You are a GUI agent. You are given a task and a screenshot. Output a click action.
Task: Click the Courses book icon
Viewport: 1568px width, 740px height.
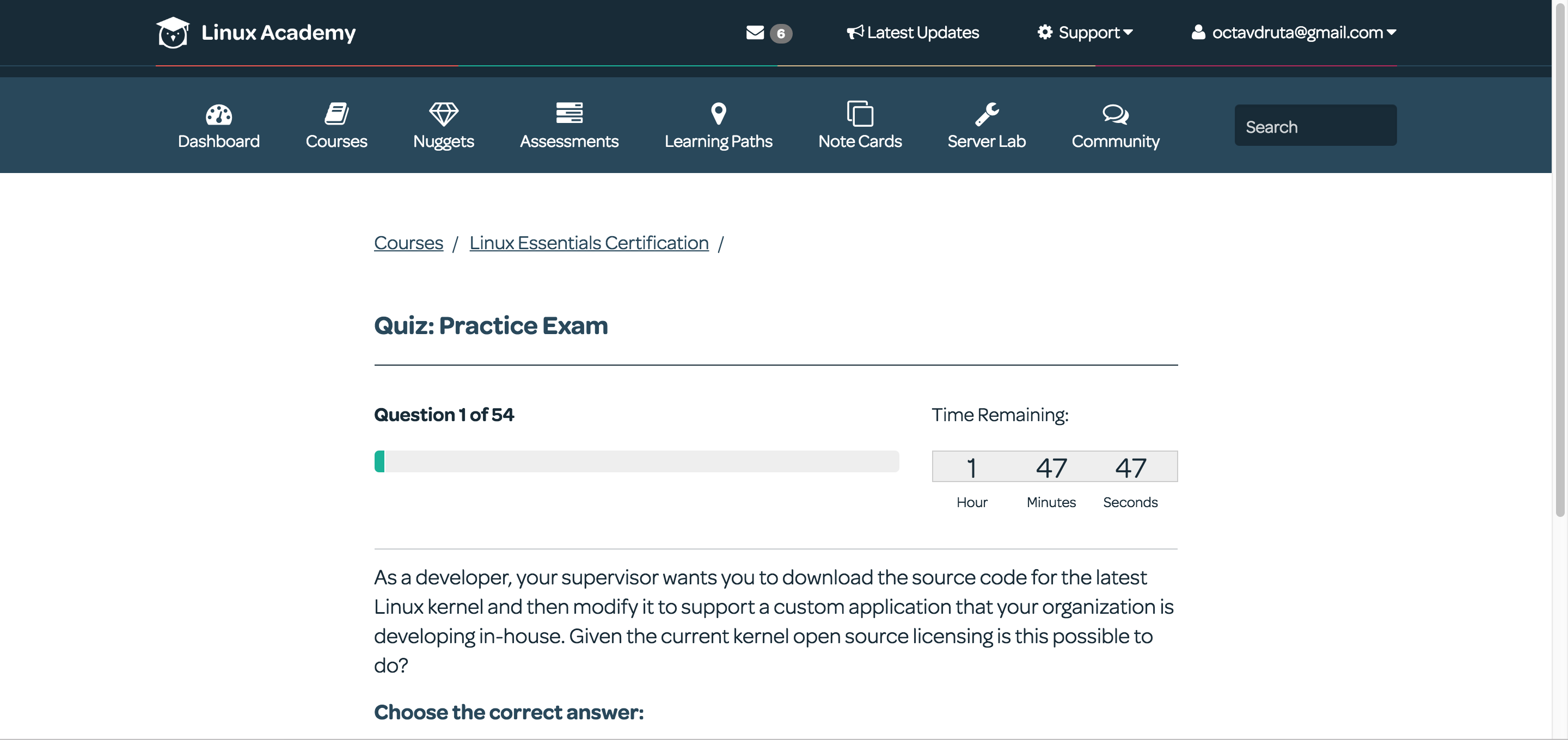(336, 114)
